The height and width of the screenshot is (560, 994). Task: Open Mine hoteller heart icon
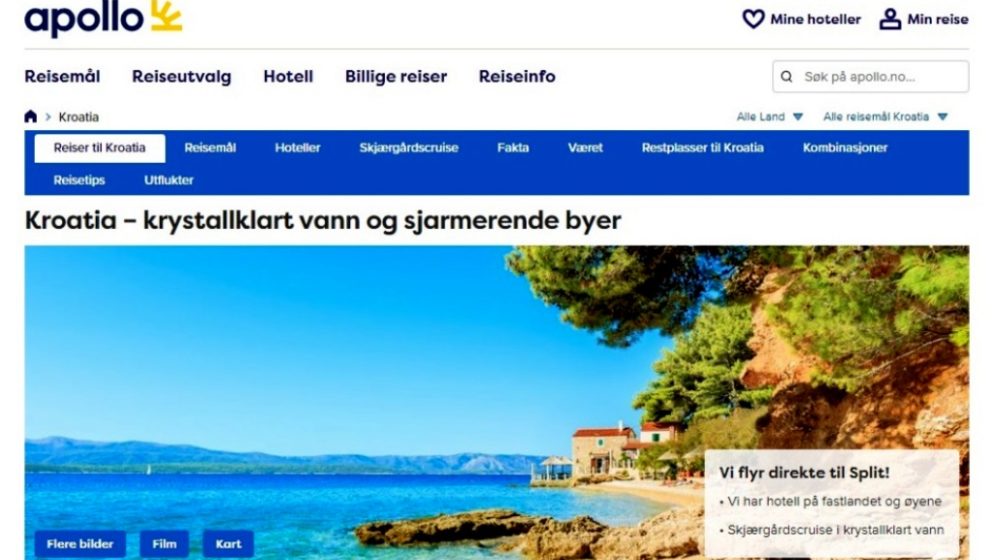(753, 19)
